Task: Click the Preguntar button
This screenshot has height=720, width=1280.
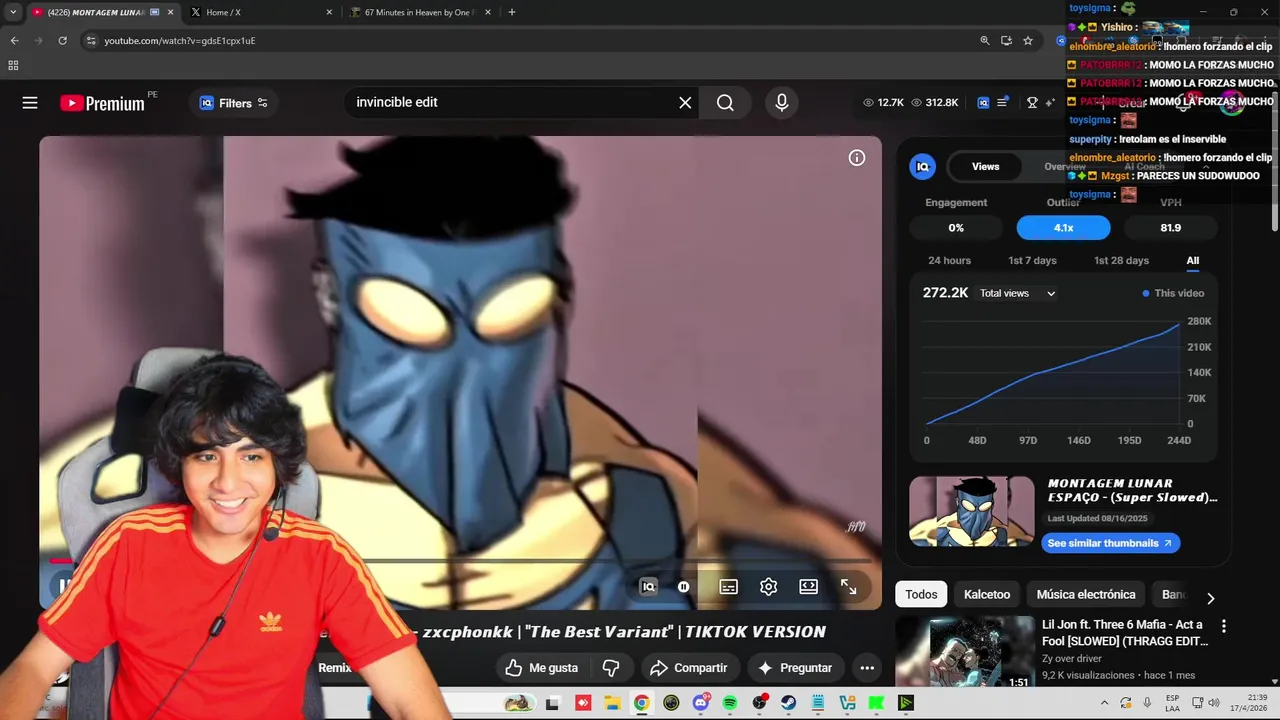Action: tap(795, 668)
